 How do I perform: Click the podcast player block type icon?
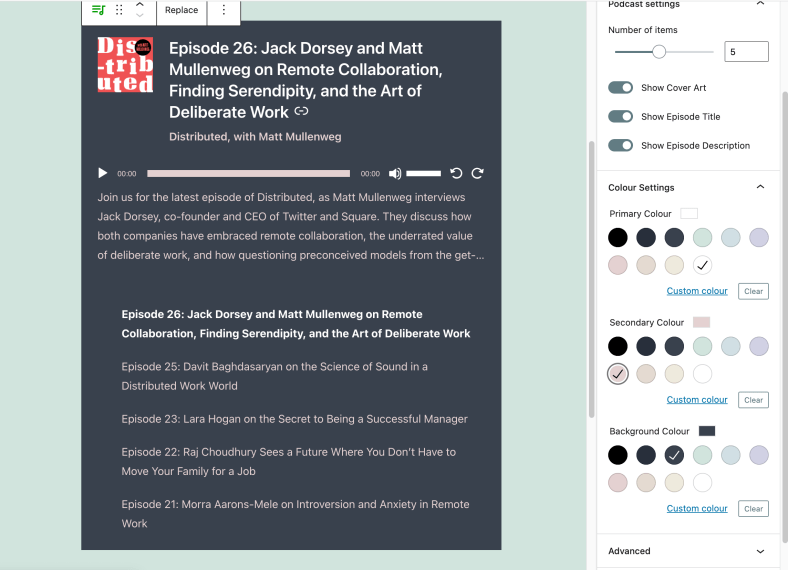pyautogui.click(x=98, y=10)
